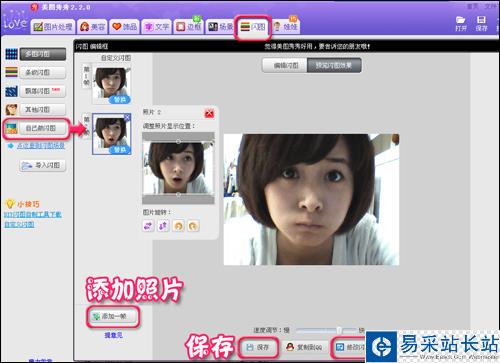This screenshot has width=500, height=363.
Task: Open the 自定义闪图 tips link
Action: 19,224
